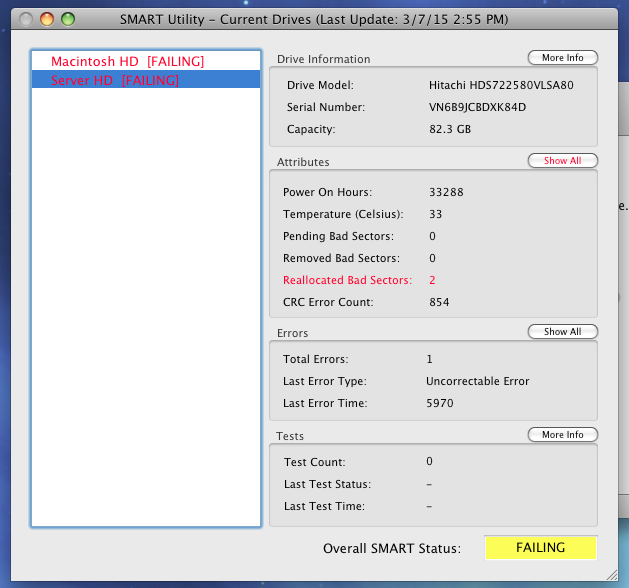Select Server HD [FAILING] drive

point(146,80)
